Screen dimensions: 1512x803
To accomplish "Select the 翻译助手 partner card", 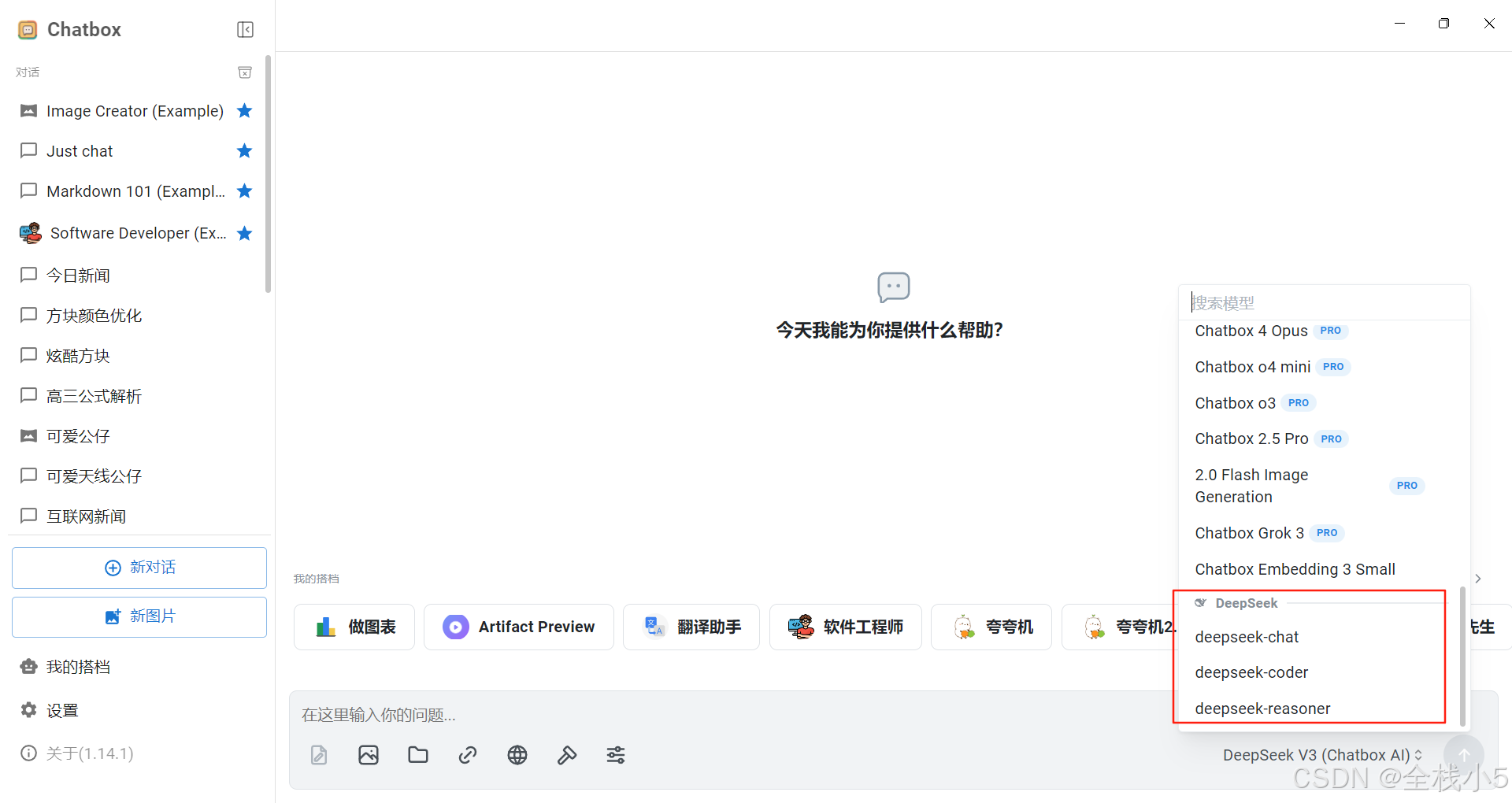I will pyautogui.click(x=691, y=627).
